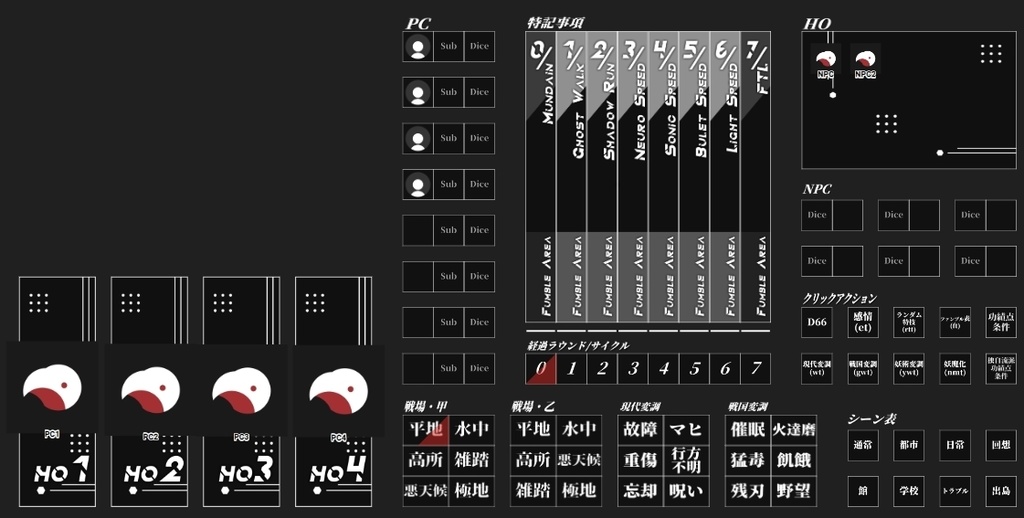Image resolution: width=1024 pixels, height=518 pixels.
Task: Toggle the 野望 sengoku condition
Action: 793,491
